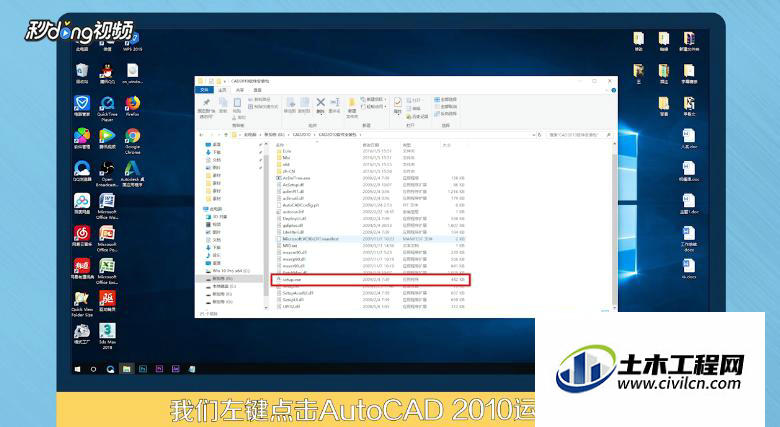780x427 pixels.
Task: Go back with the Explorer back arrow
Action: 201,135
